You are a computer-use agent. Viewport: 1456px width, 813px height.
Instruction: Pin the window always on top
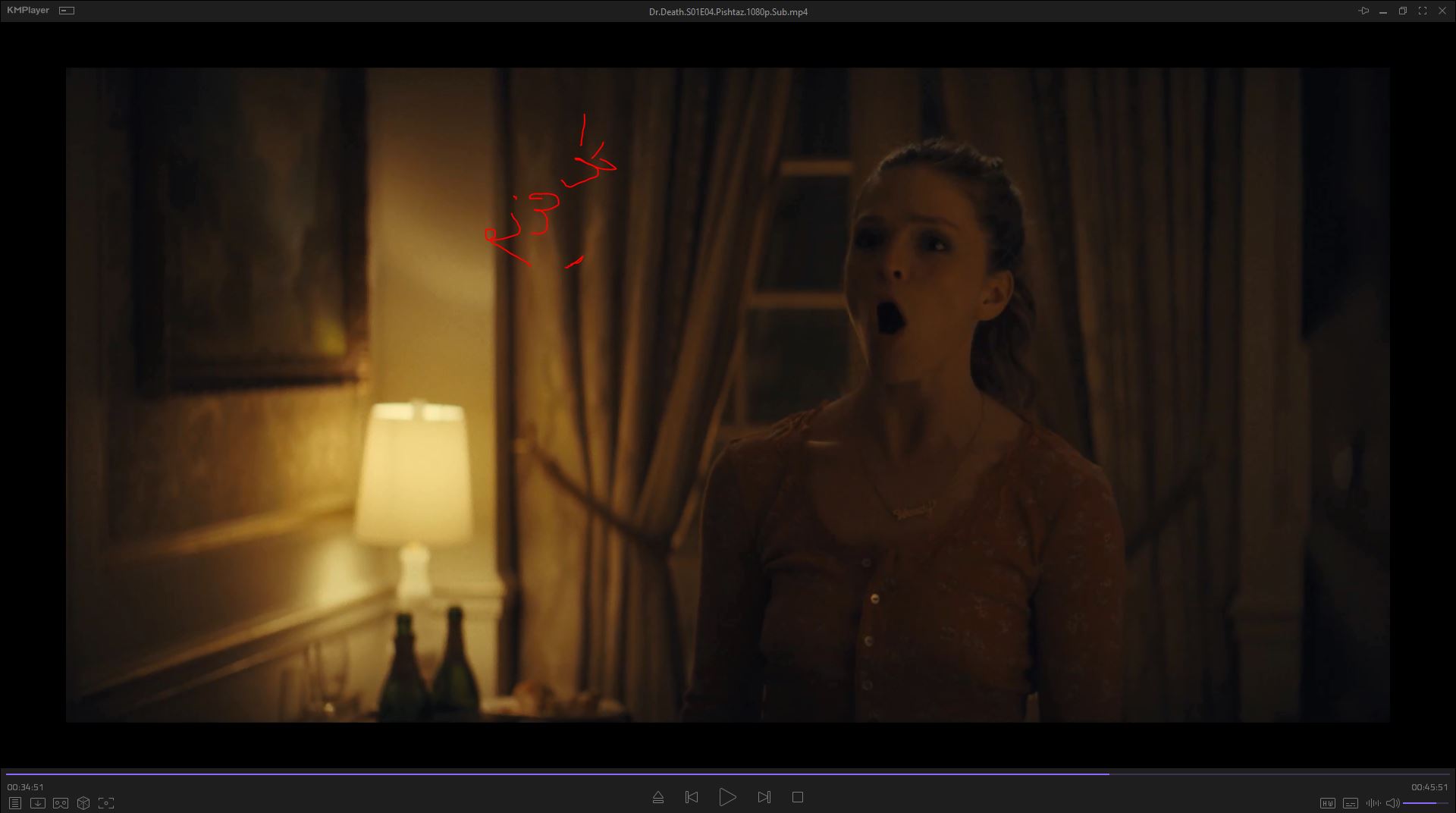pos(1363,11)
